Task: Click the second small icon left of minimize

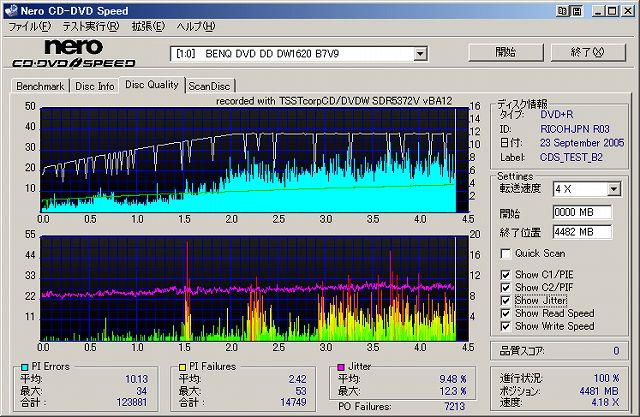Action: coord(577,11)
